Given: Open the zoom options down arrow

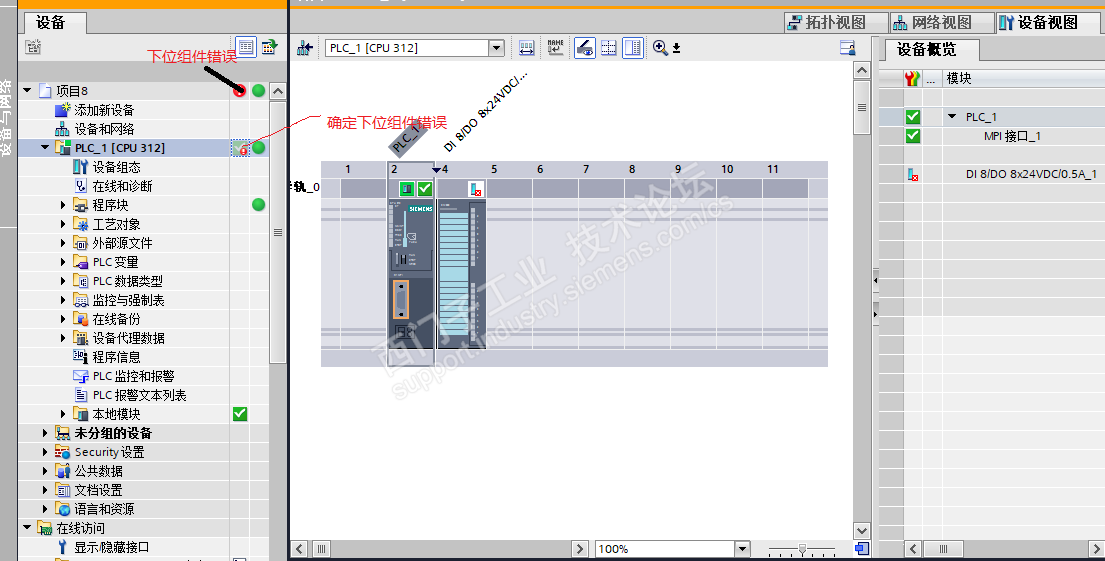Looking at the screenshot, I should 677,49.
